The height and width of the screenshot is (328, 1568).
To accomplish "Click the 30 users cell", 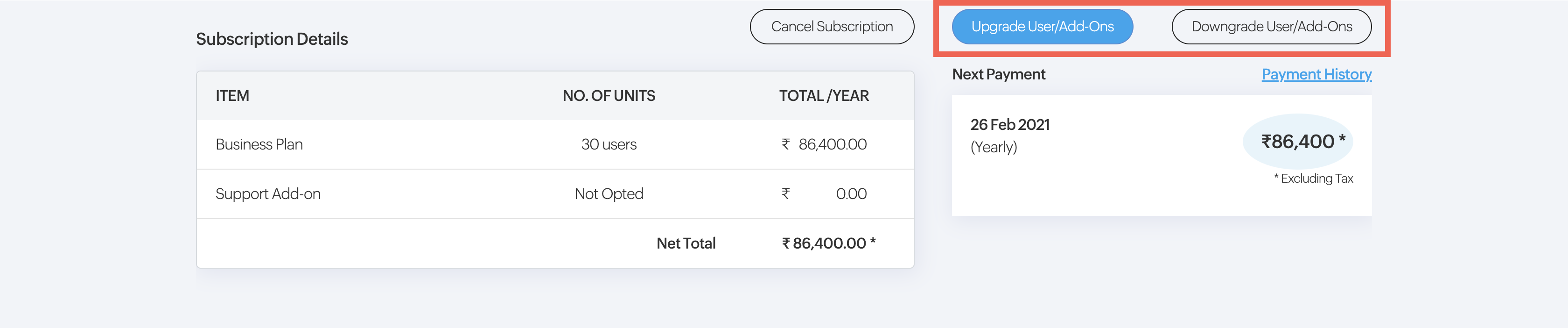I will click(609, 144).
